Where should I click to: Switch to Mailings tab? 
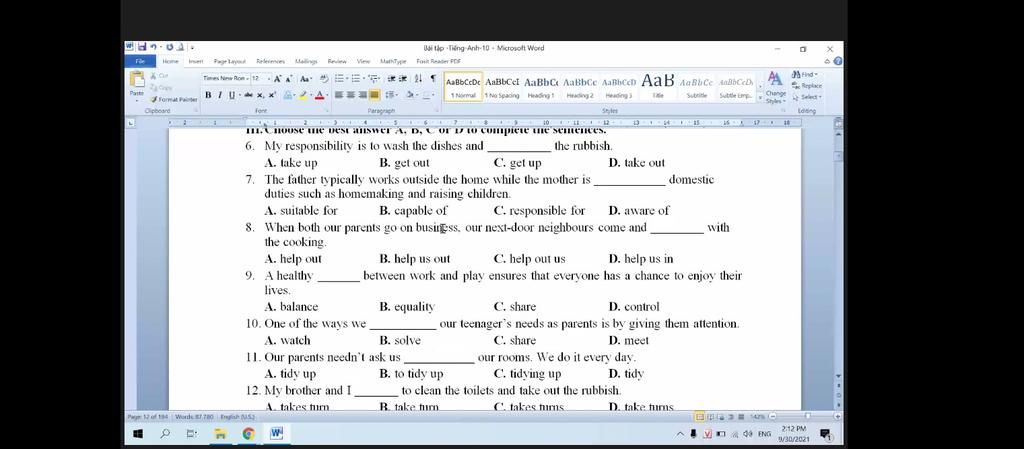coord(306,61)
